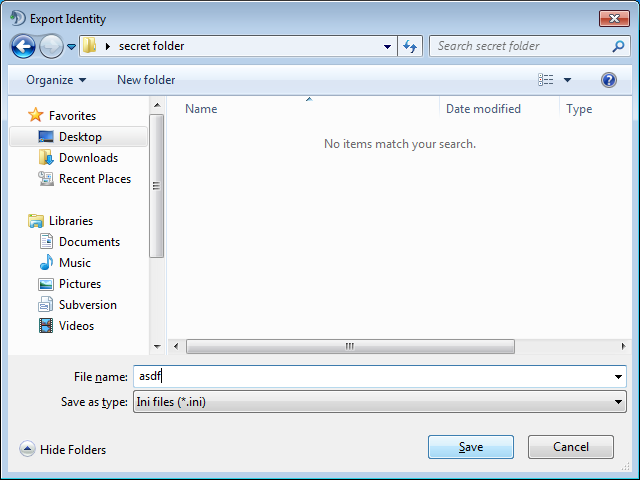Click the horizontal scrollbar in file list
Viewport: 640px width, 480px height.
point(350,346)
